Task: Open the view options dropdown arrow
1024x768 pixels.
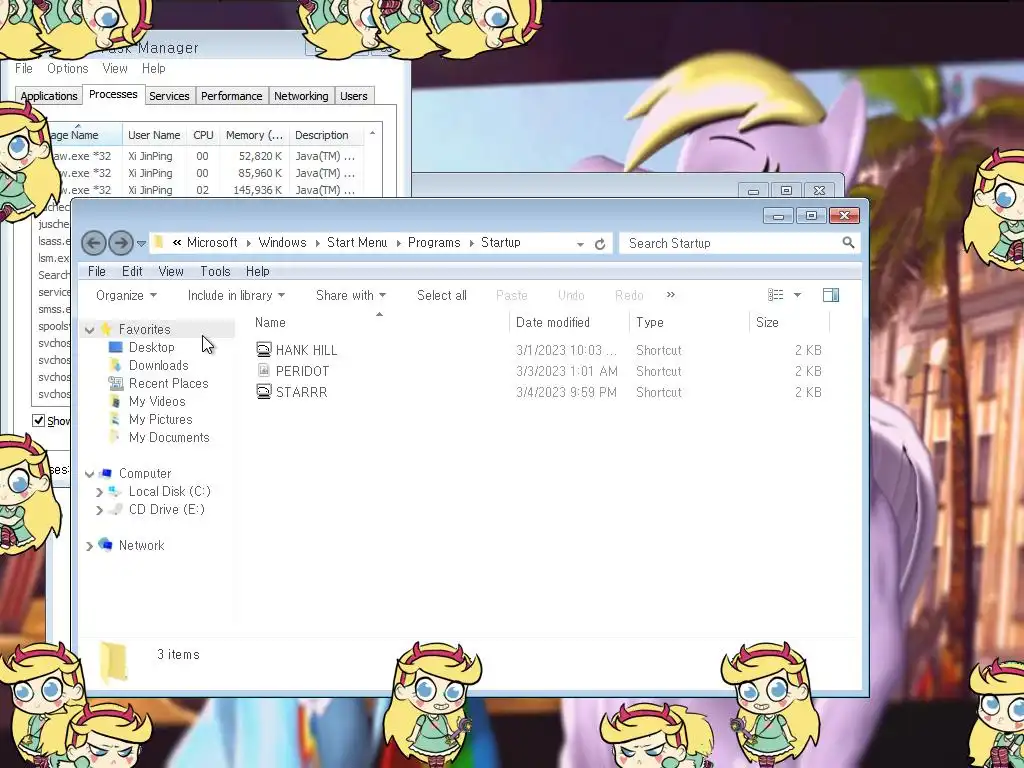Action: point(797,295)
